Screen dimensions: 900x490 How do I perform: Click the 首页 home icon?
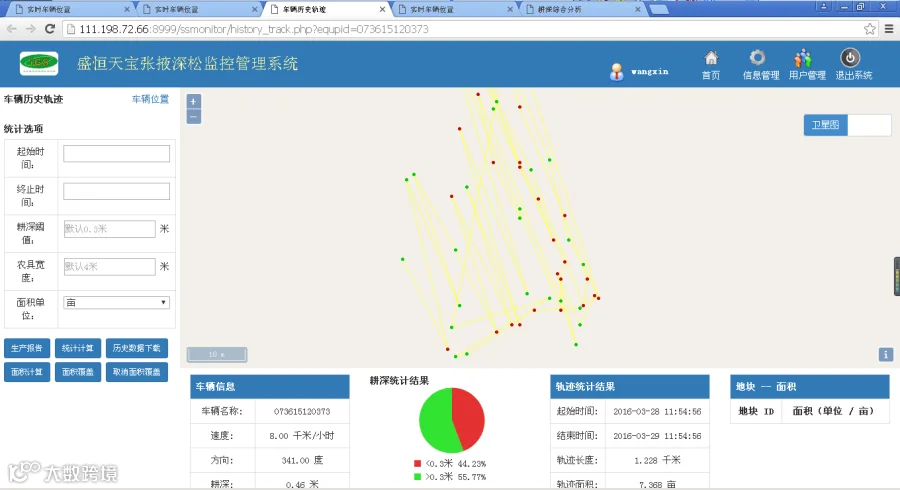click(711, 58)
